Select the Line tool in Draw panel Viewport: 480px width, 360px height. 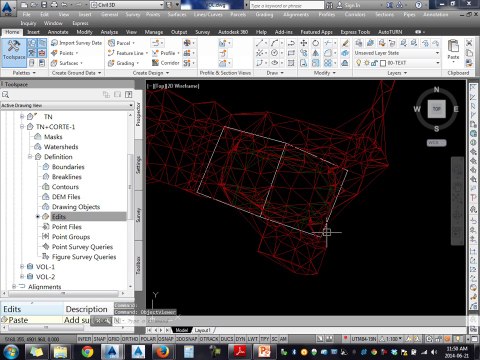coord(259,43)
